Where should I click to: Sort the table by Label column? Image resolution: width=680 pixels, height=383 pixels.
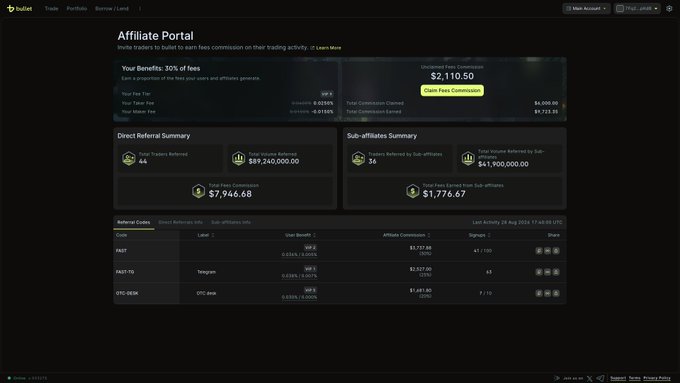[206, 235]
